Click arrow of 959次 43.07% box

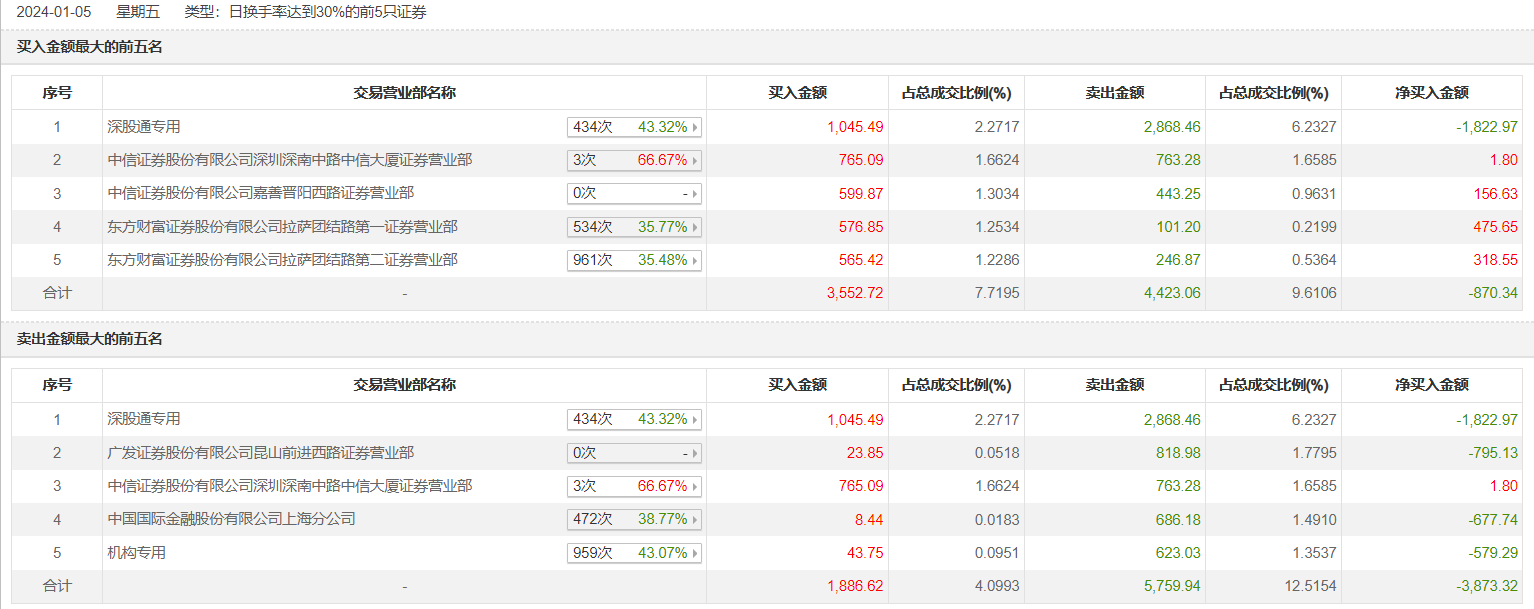695,553
